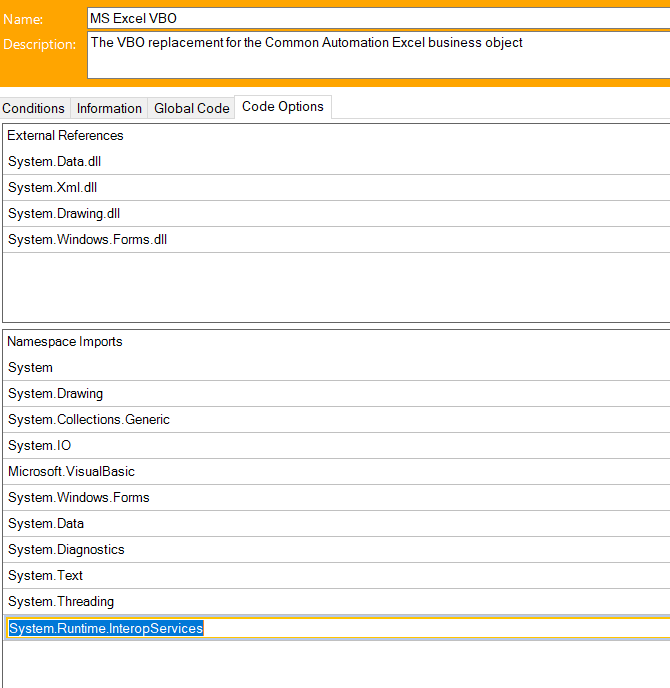Click the empty area below external references
Screen dimensions: 670x688
point(335,286)
